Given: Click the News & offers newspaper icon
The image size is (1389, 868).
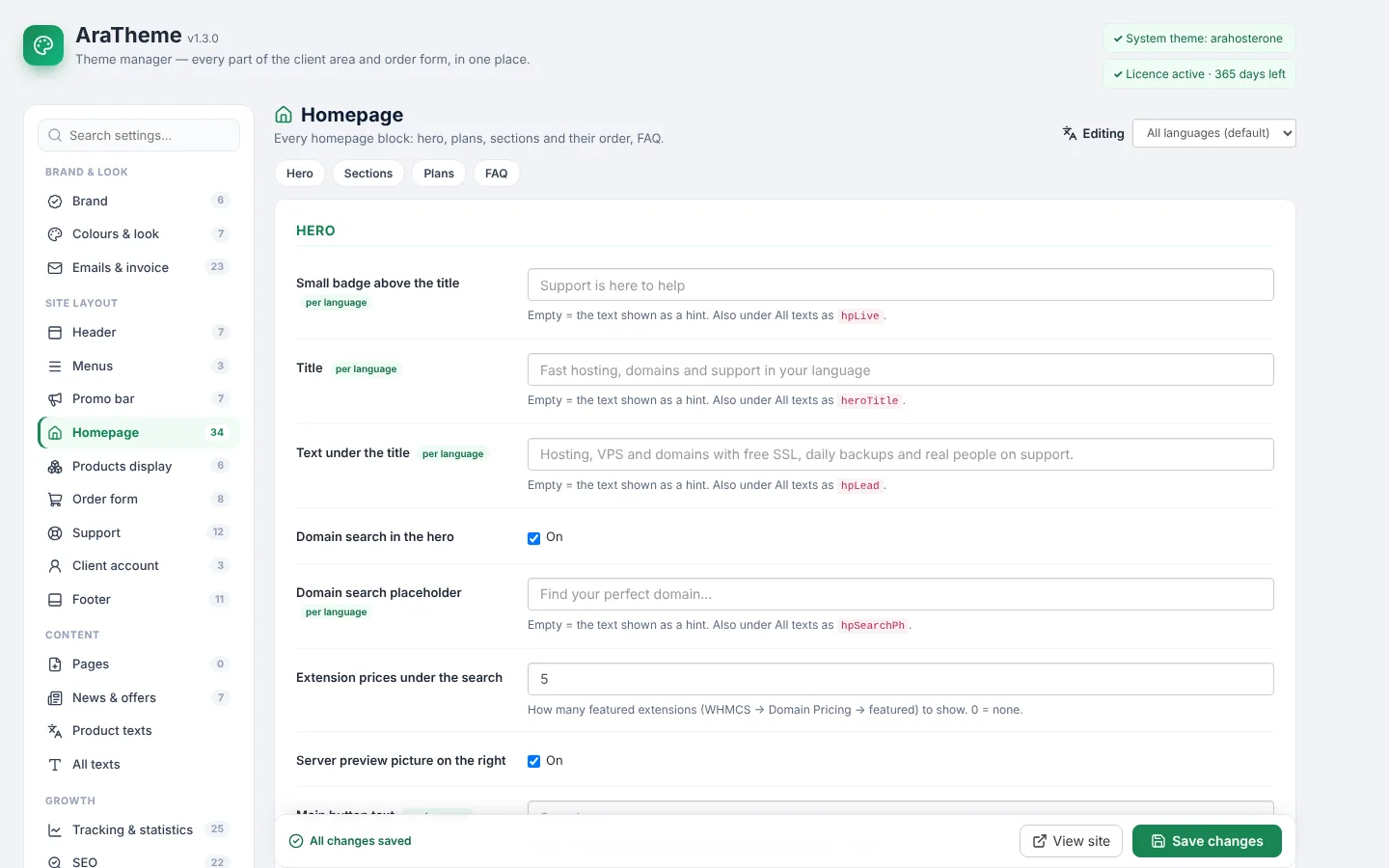Looking at the screenshot, I should tap(55, 698).
